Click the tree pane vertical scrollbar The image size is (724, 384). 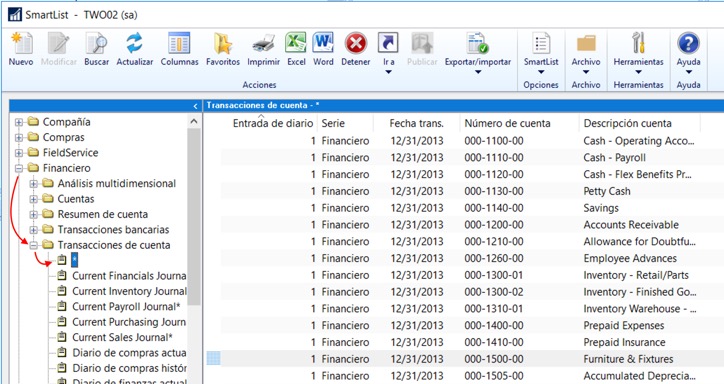click(194, 217)
